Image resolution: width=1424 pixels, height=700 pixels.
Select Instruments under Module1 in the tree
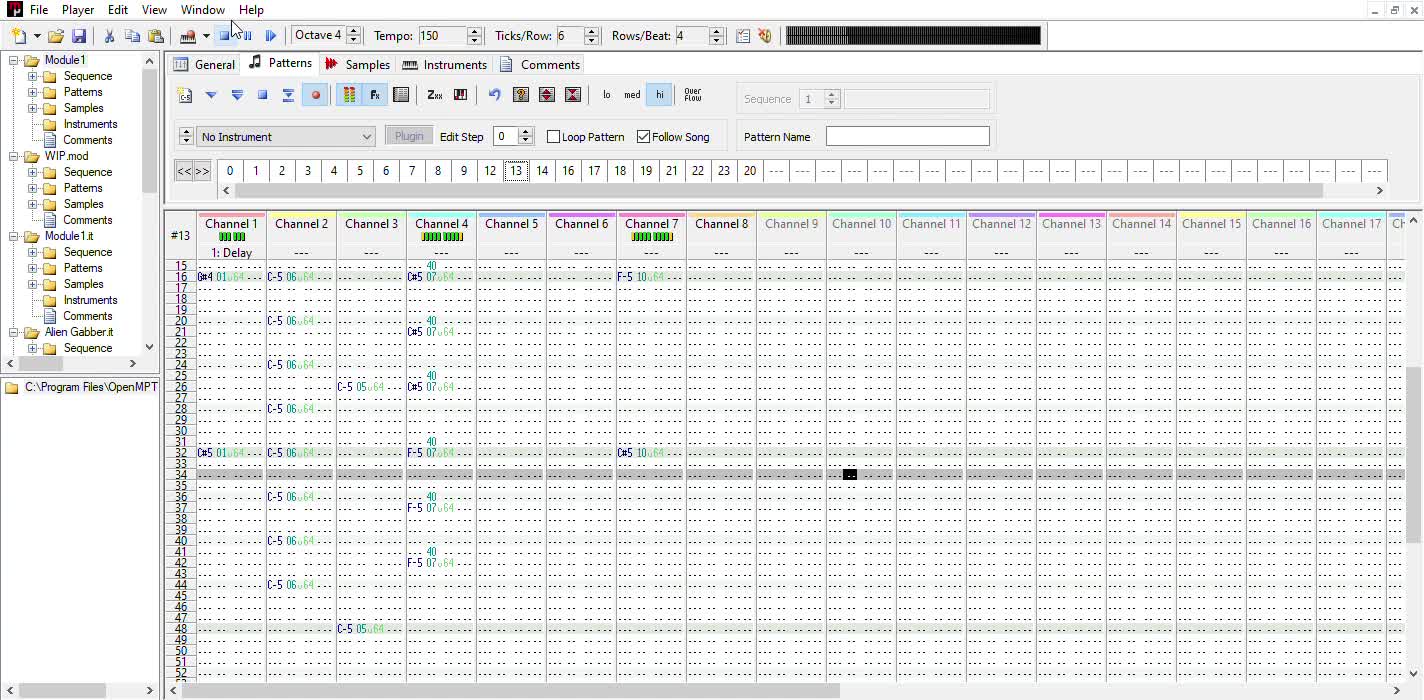point(90,124)
